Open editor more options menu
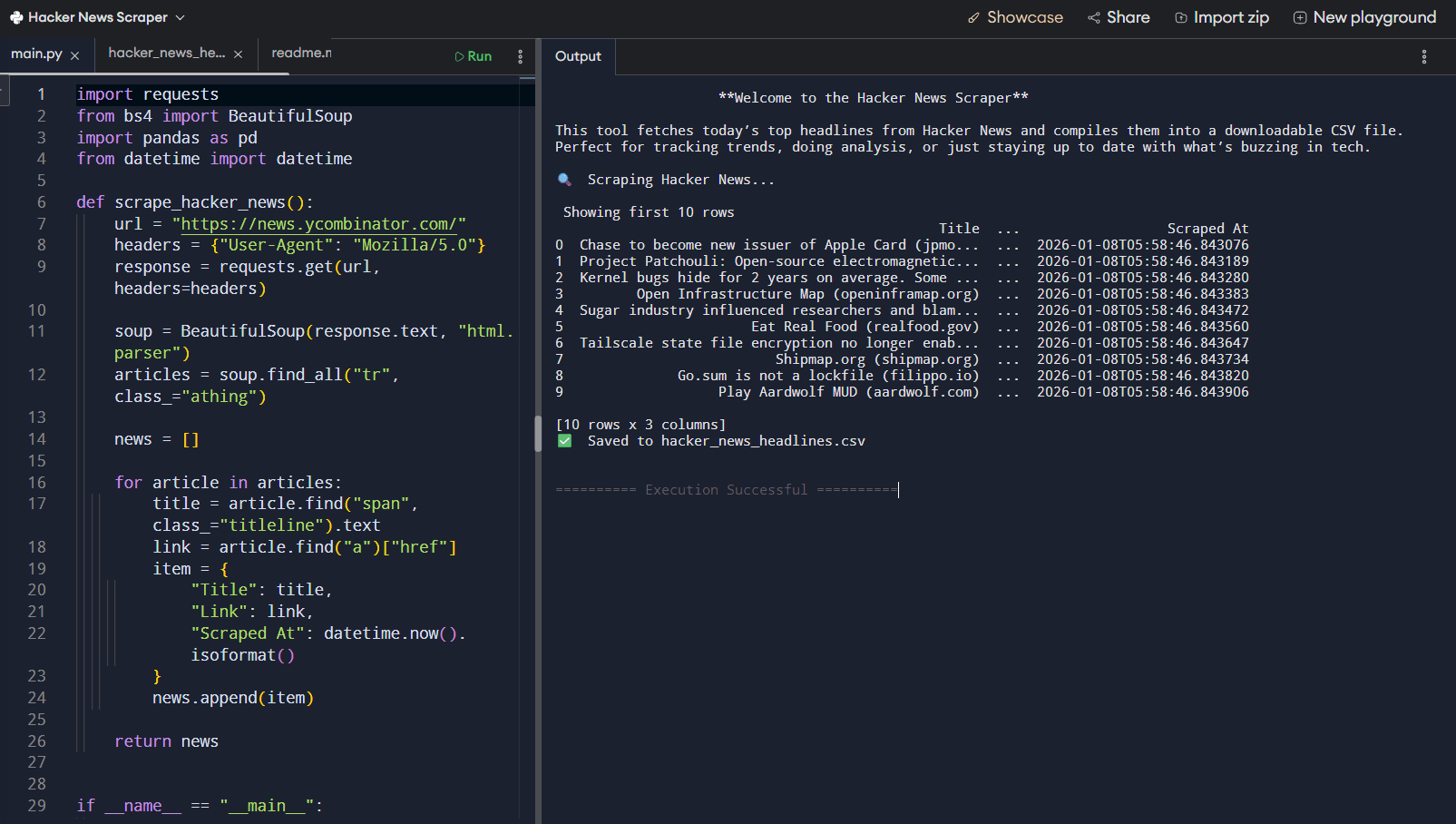Screen dimensions: 1456x824 tap(520, 56)
